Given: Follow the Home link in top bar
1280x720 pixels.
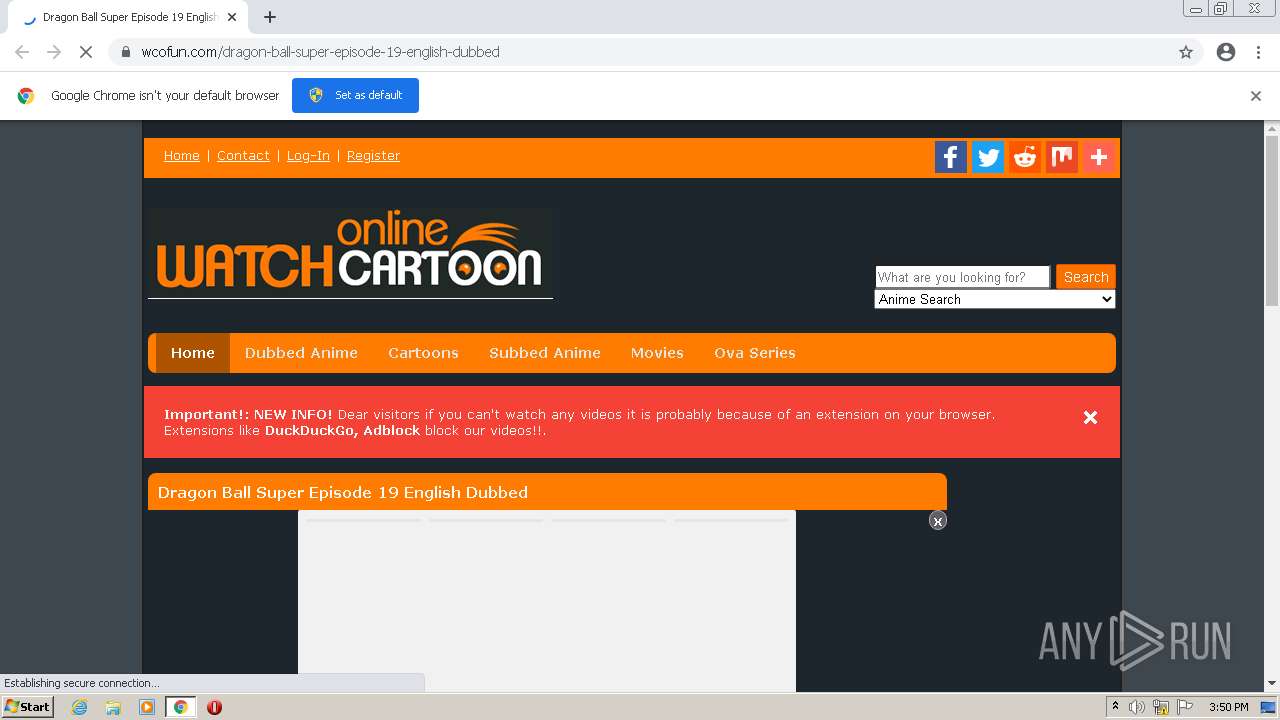Looking at the screenshot, I should [182, 156].
